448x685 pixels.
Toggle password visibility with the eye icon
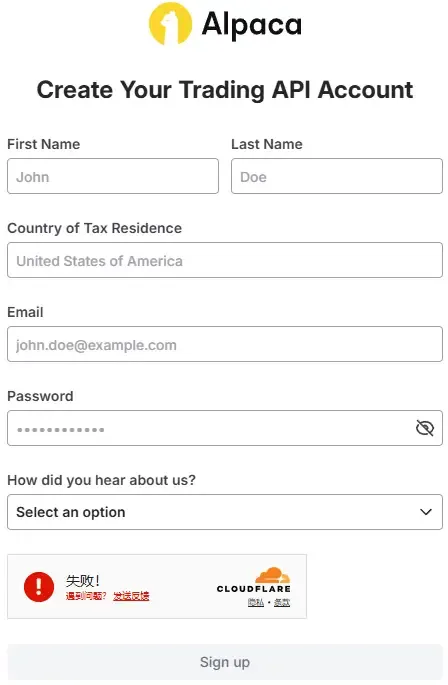[x=424, y=428]
